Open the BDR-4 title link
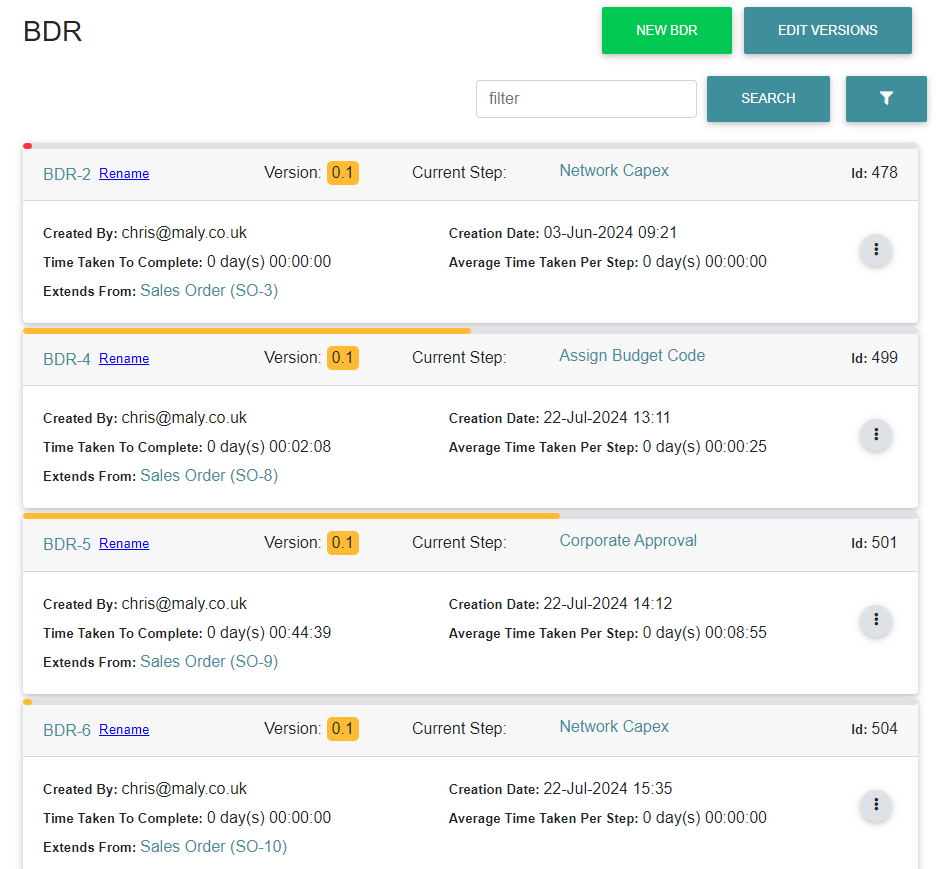Screen dimensions: 945x869 point(67,359)
